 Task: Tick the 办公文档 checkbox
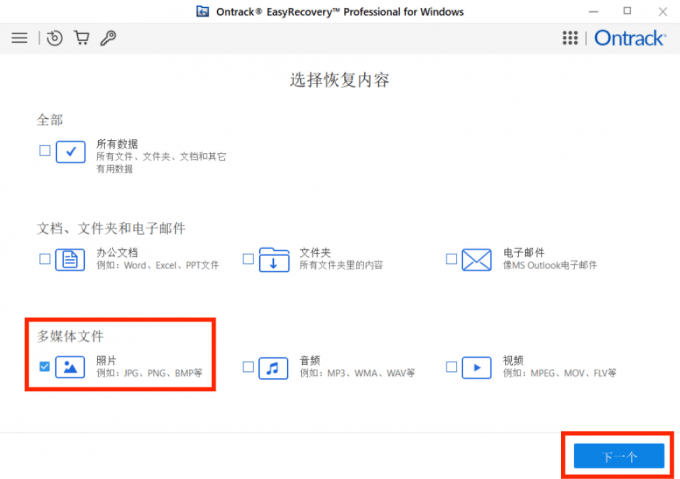point(44,259)
